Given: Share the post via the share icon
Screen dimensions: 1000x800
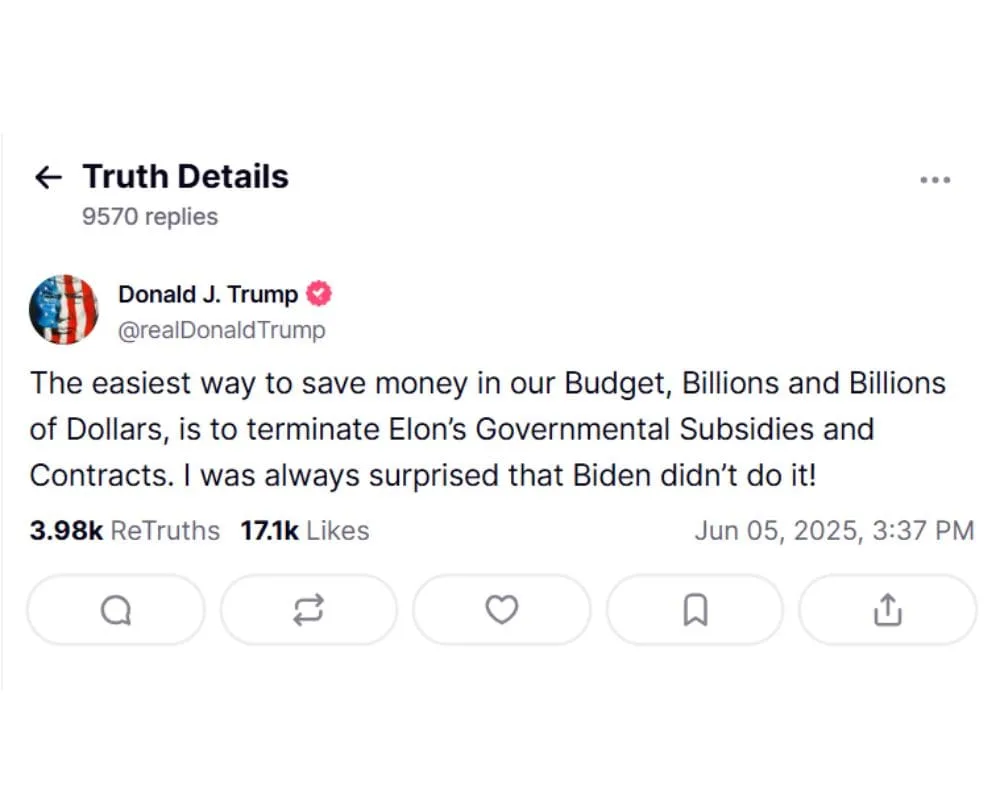Looking at the screenshot, I should click(x=887, y=609).
